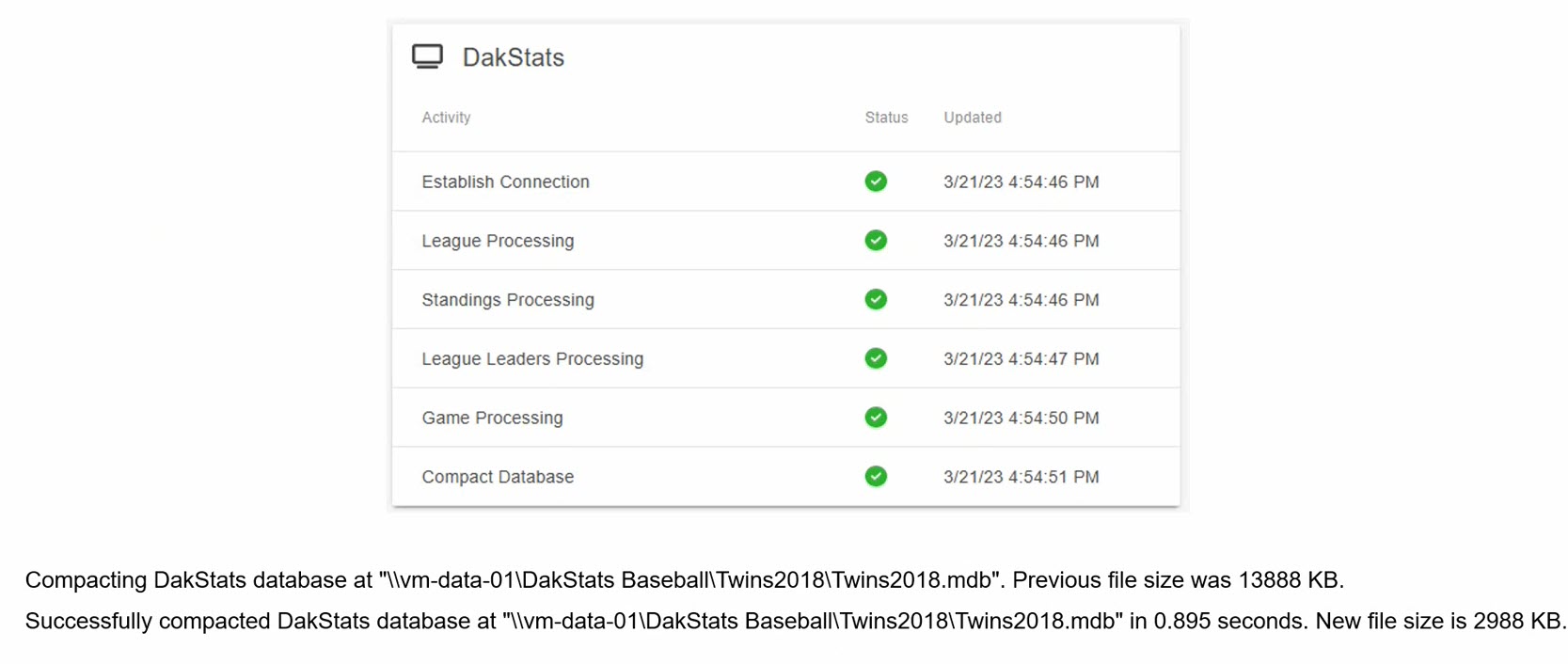Click the 'Successfully compacted DakStats database' log line

coord(795,622)
